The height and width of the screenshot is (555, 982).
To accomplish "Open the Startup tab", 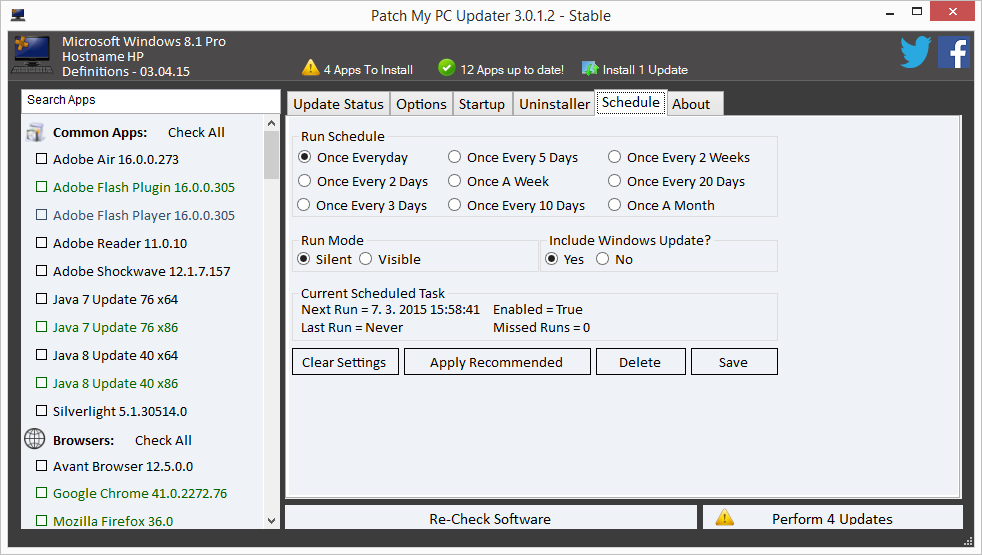I will [482, 104].
